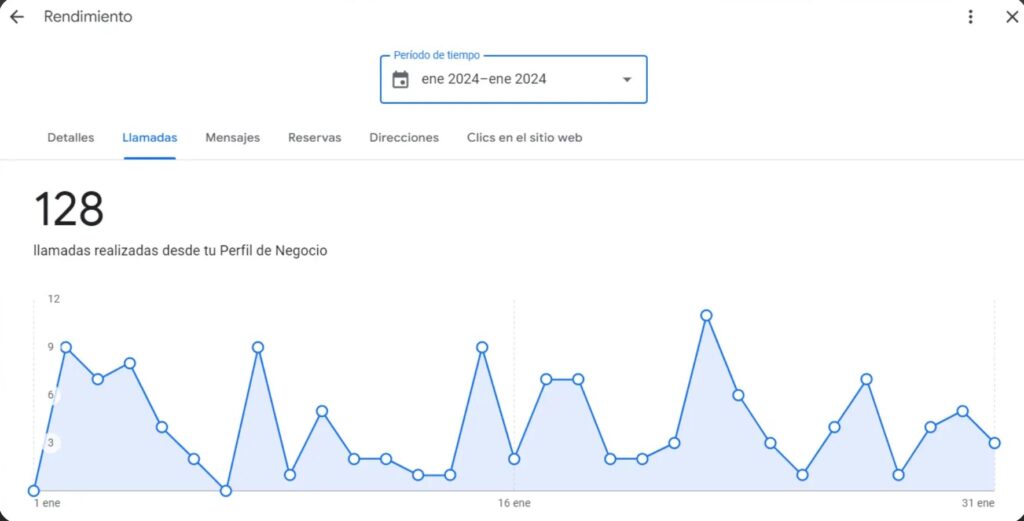Select the last data point above '31 ene'
The width and height of the screenshot is (1024, 521).
(x=995, y=443)
